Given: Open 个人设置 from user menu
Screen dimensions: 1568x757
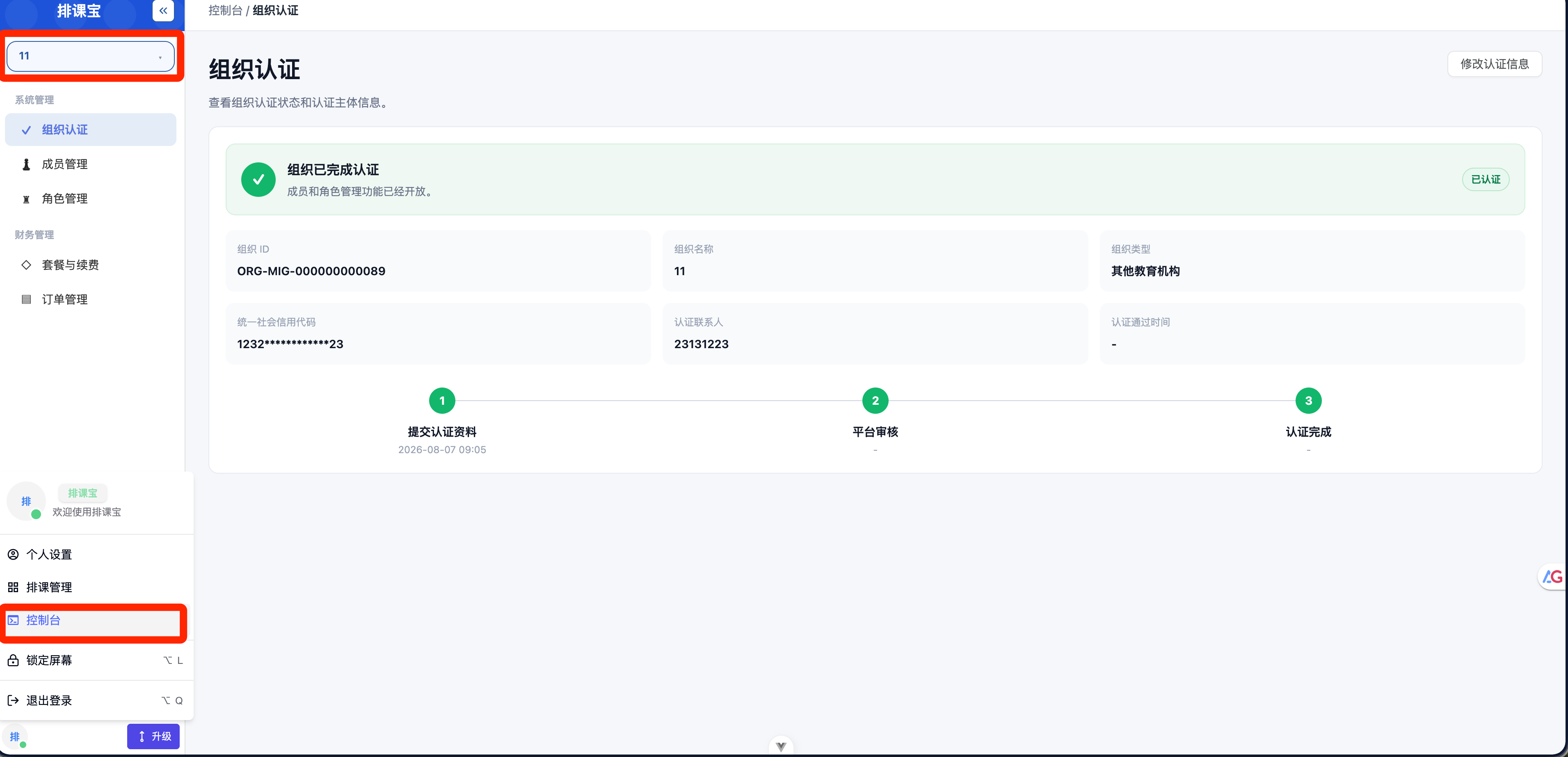Looking at the screenshot, I should point(97,554).
